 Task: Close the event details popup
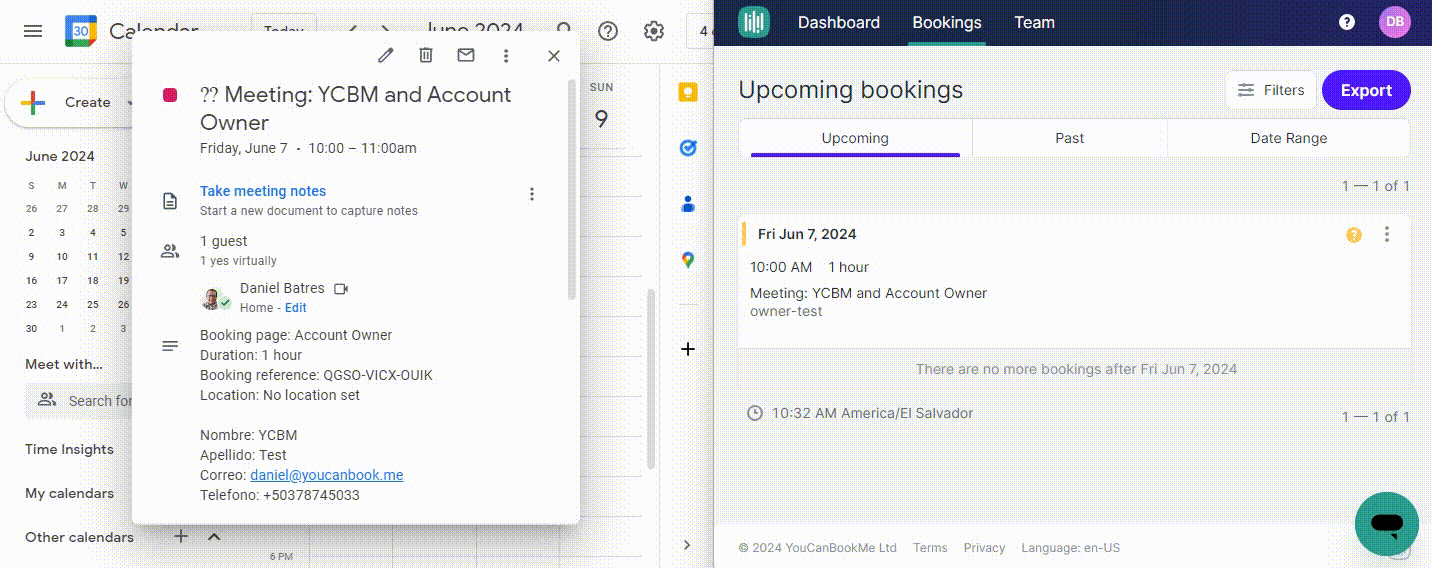point(554,56)
